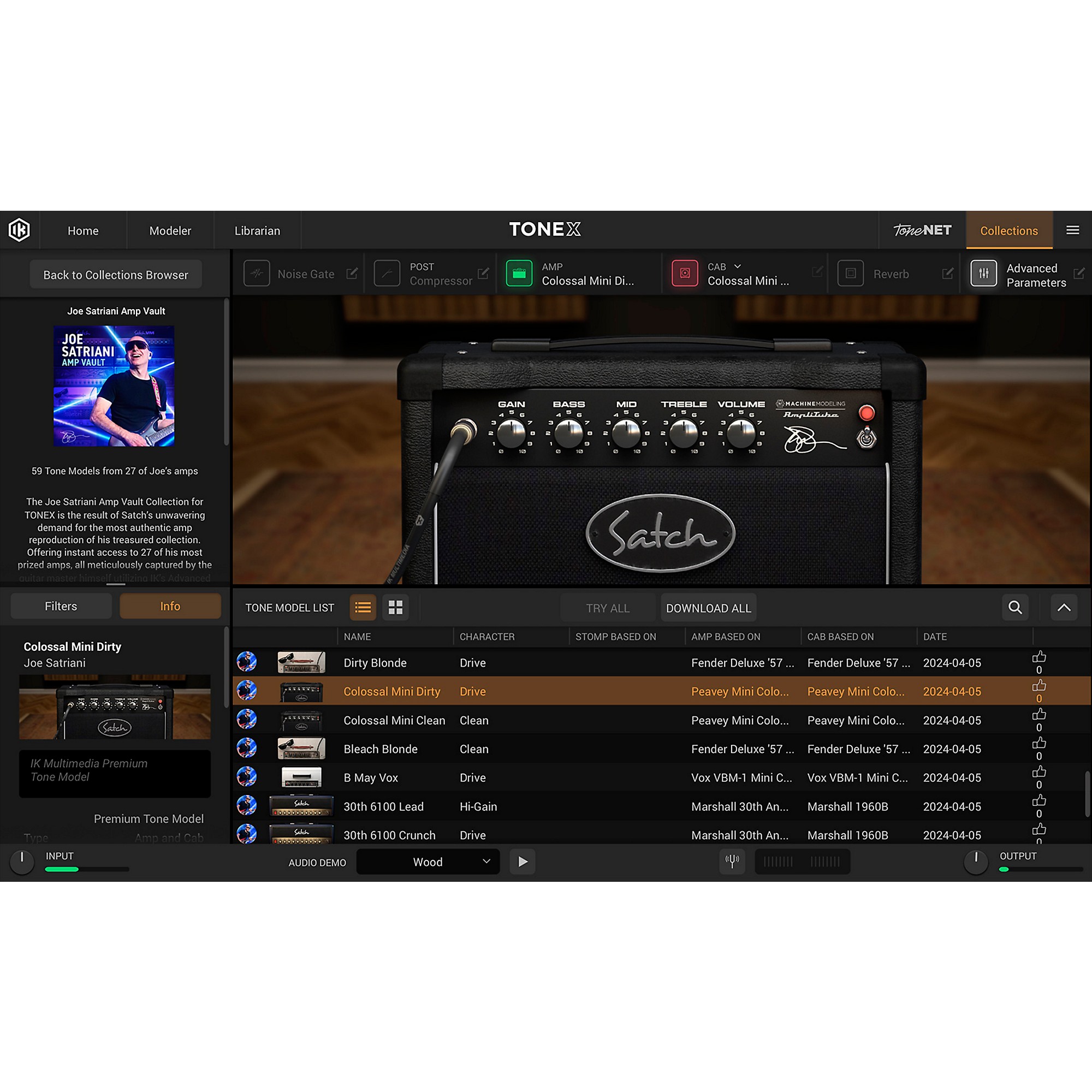Click the amp GAIN knob
Image resolution: width=1092 pixels, height=1092 pixels.
(511, 434)
